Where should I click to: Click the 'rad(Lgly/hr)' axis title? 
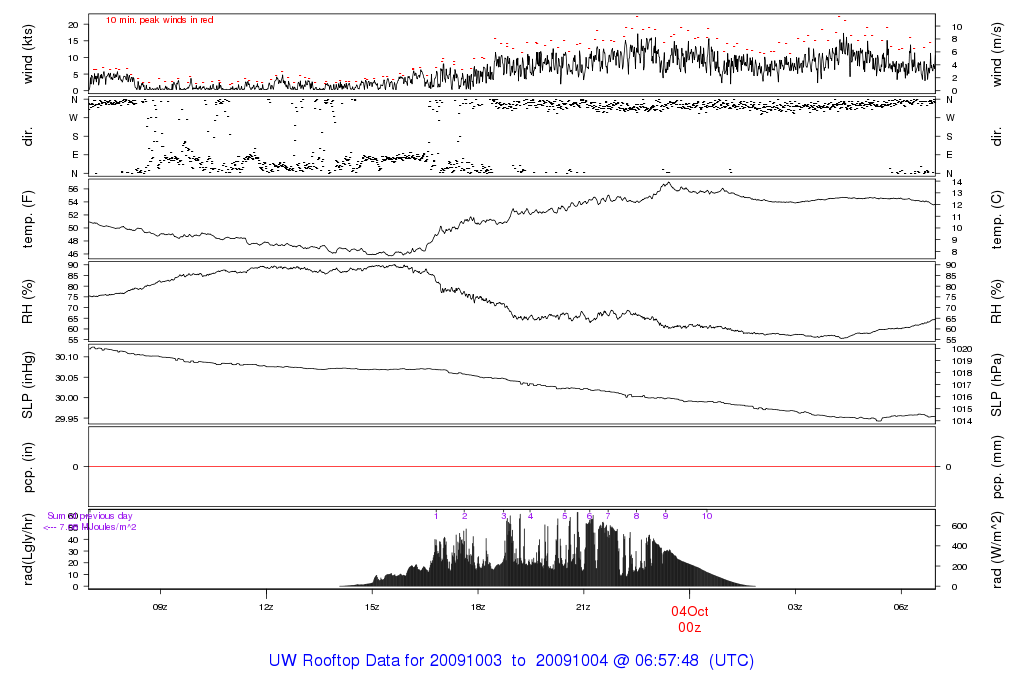[x=27, y=549]
